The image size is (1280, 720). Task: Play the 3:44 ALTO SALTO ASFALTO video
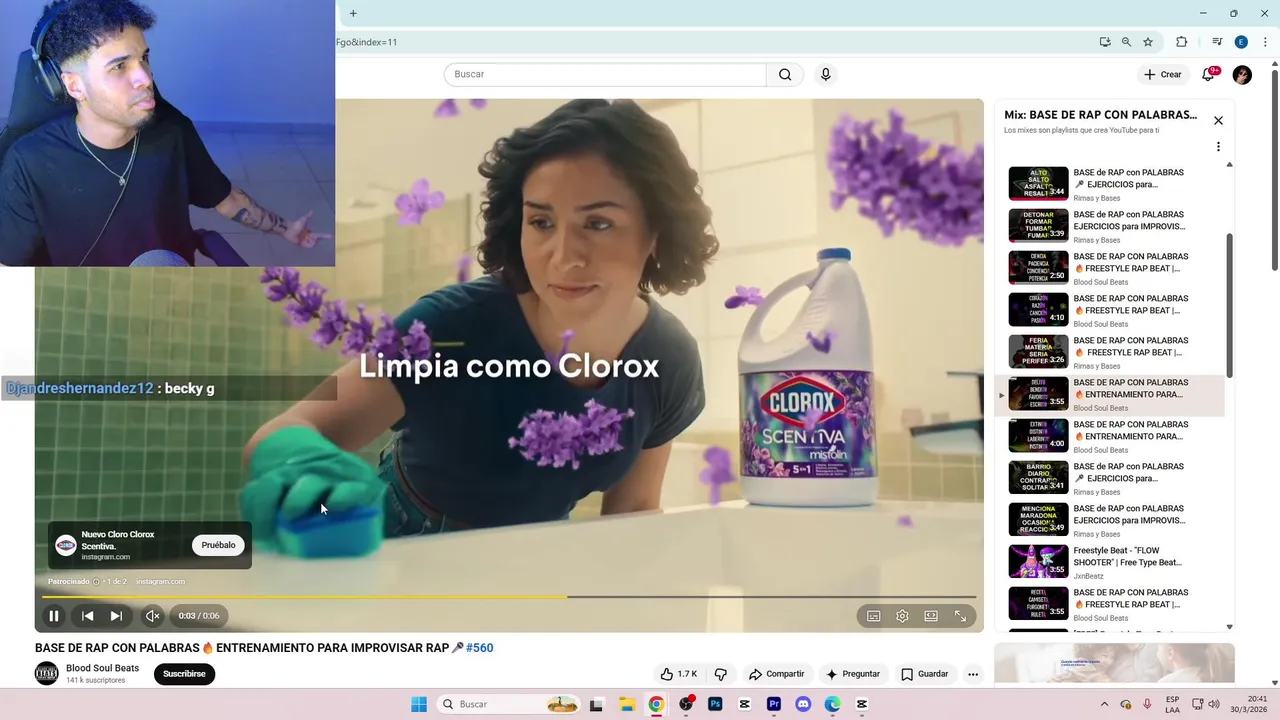pyautogui.click(x=1038, y=184)
